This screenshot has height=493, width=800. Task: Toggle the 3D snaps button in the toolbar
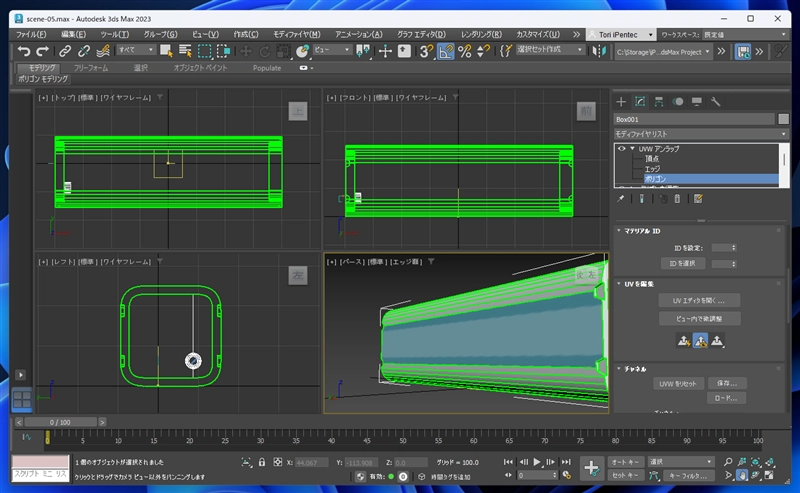tap(426, 50)
